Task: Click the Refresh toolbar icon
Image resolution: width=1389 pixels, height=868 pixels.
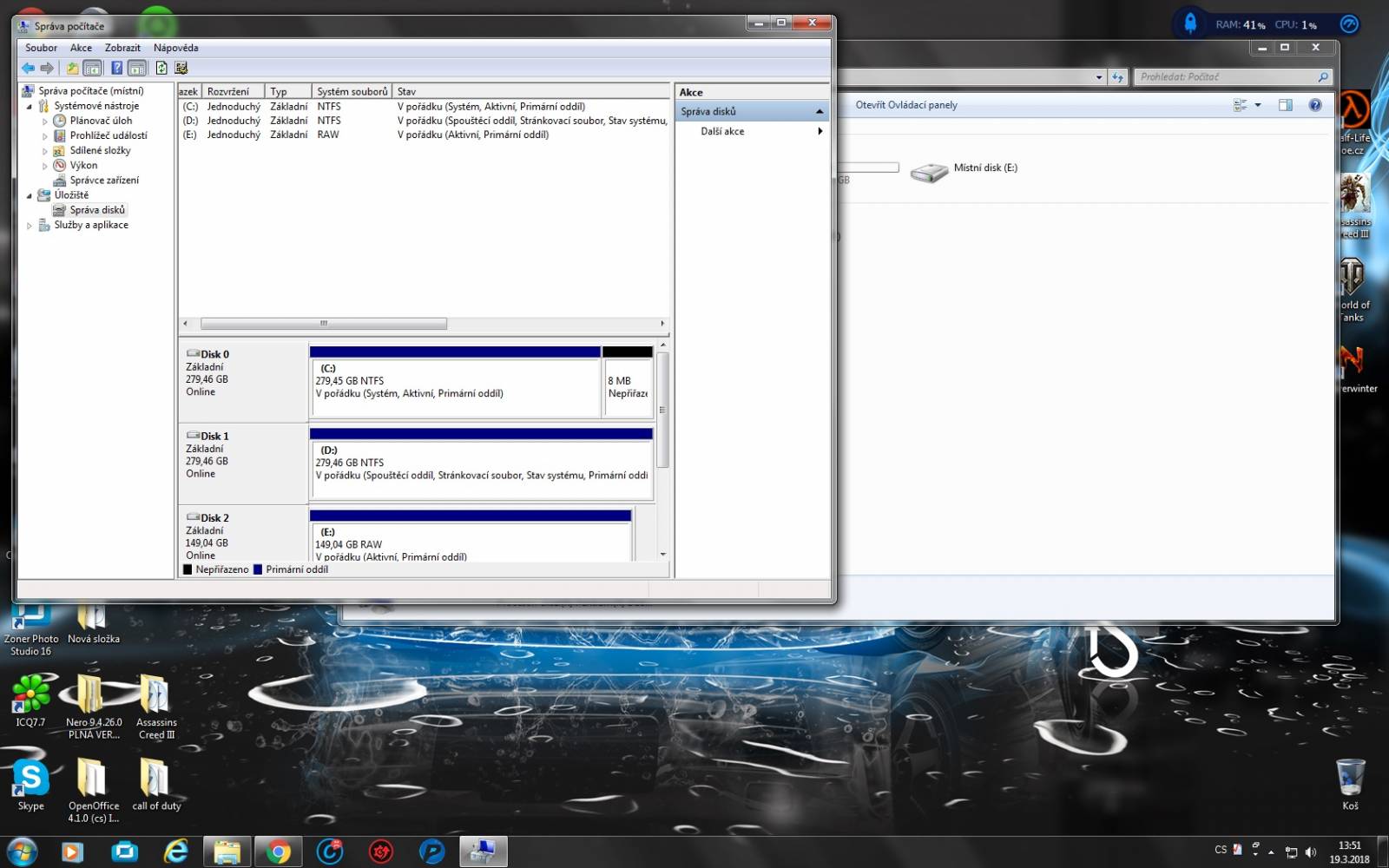Action: click(x=161, y=68)
